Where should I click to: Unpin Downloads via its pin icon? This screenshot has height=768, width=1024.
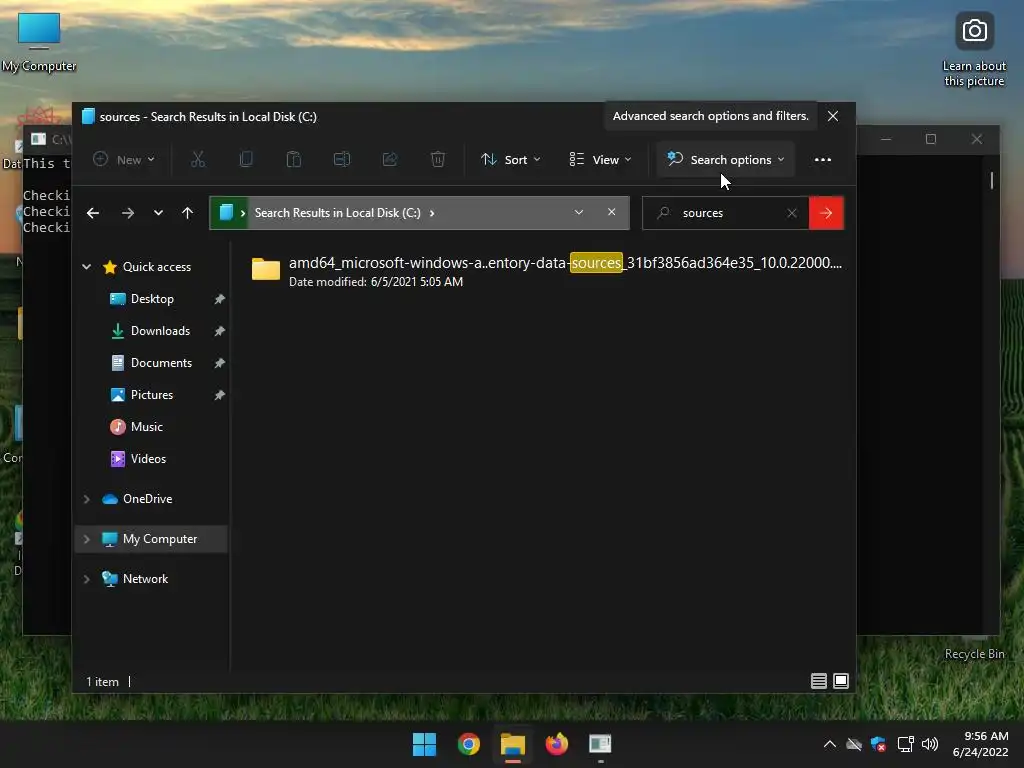pyautogui.click(x=219, y=330)
